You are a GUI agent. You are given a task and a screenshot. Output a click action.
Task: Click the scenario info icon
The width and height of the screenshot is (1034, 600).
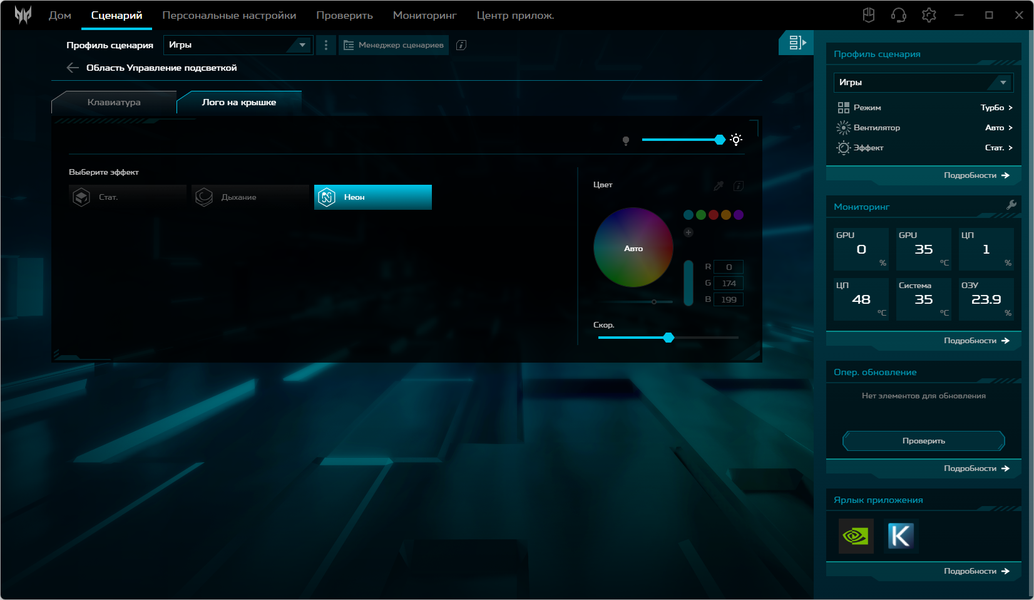coord(462,45)
